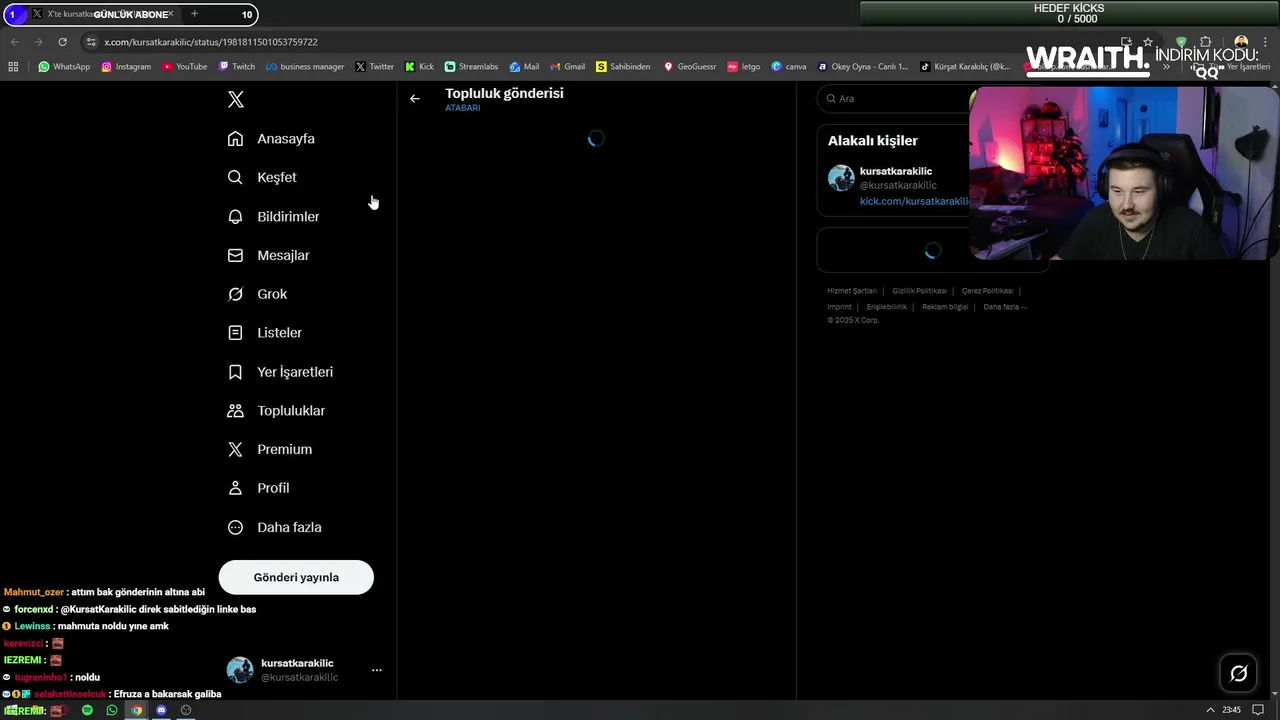The height and width of the screenshot is (720, 1280).
Task: Open GeoGuessr bookmark
Action: coord(690,67)
